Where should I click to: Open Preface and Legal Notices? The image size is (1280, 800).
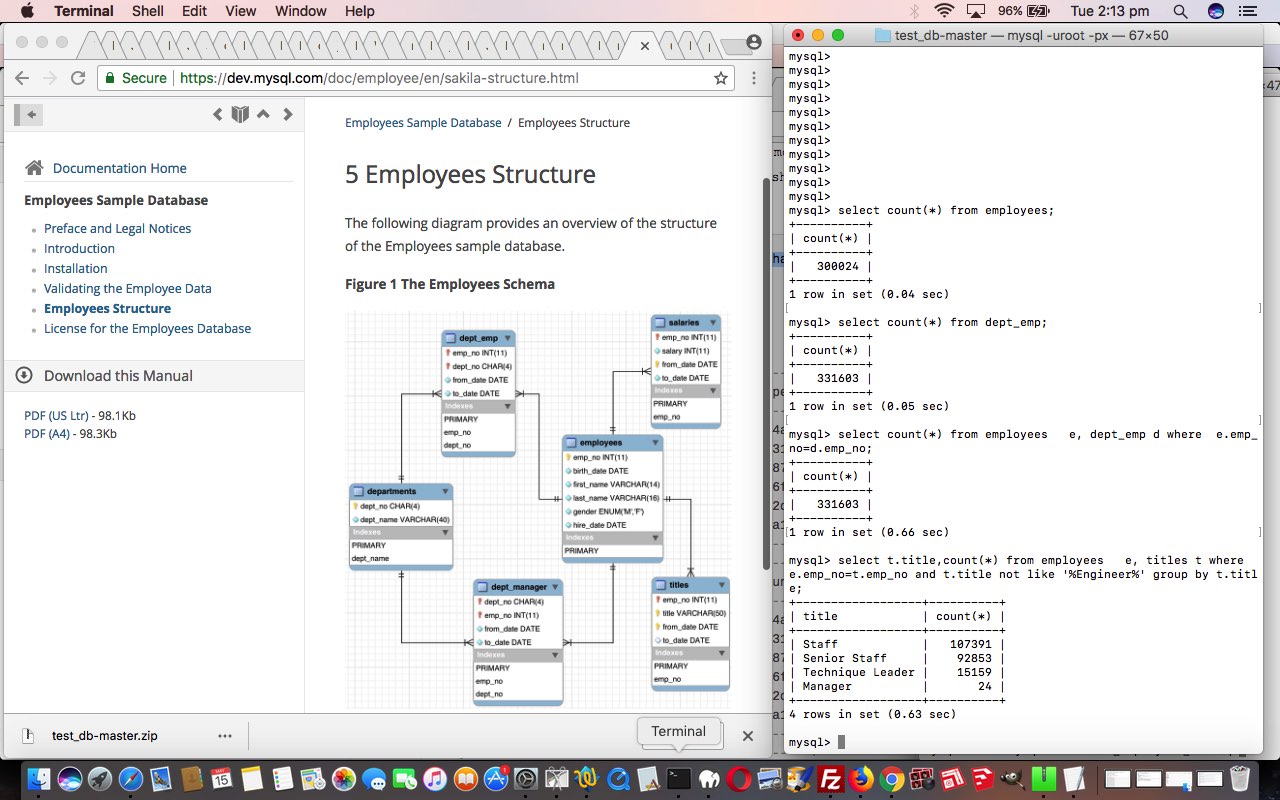(x=117, y=228)
